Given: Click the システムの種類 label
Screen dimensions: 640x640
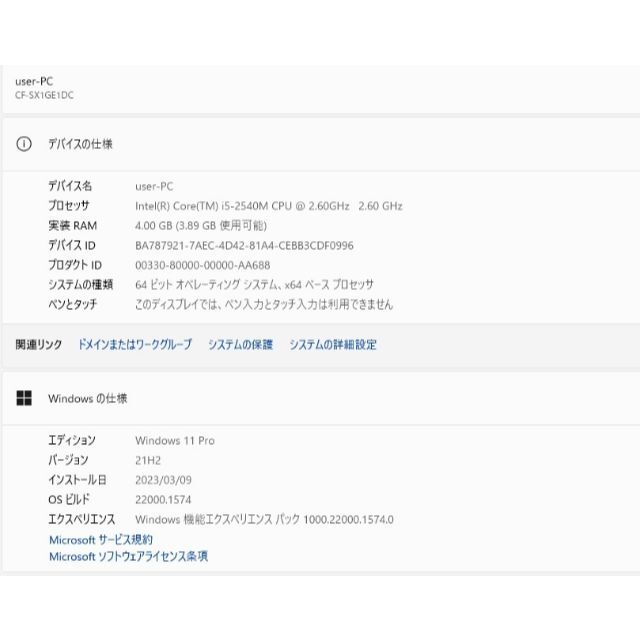Looking at the screenshot, I should click(x=80, y=284).
